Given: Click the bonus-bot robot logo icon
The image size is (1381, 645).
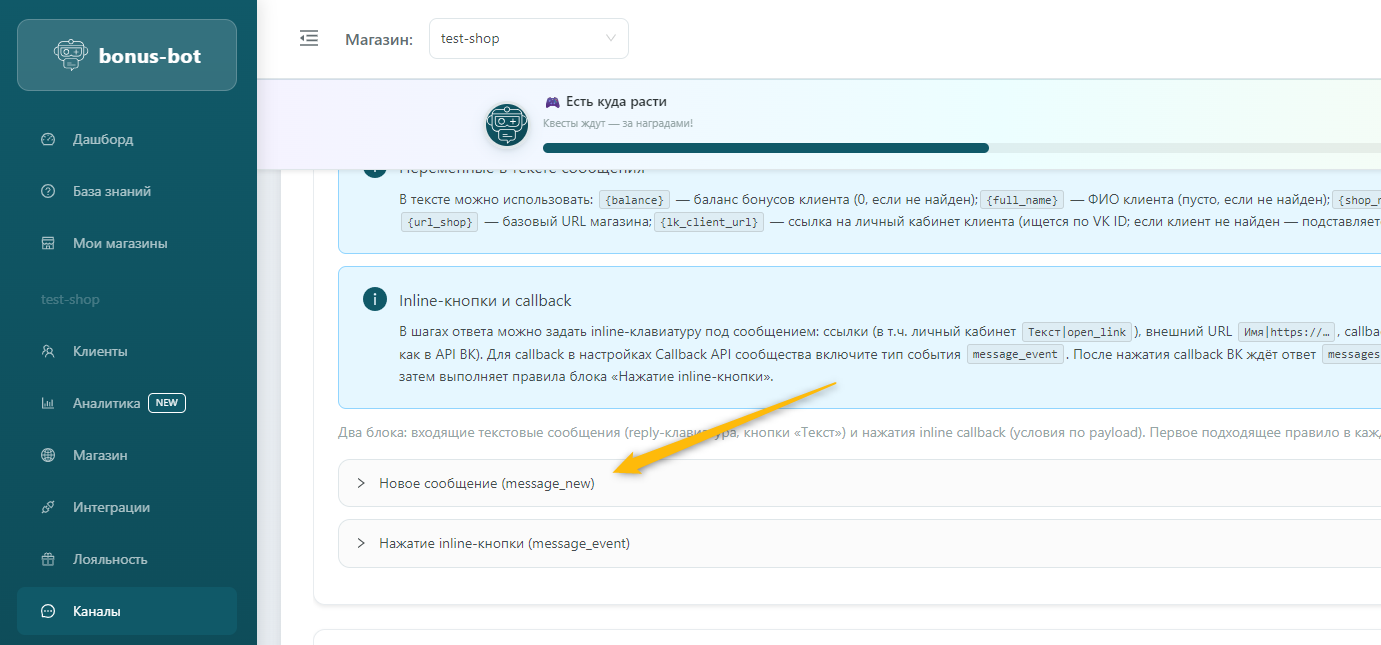Looking at the screenshot, I should pyautogui.click(x=69, y=56).
